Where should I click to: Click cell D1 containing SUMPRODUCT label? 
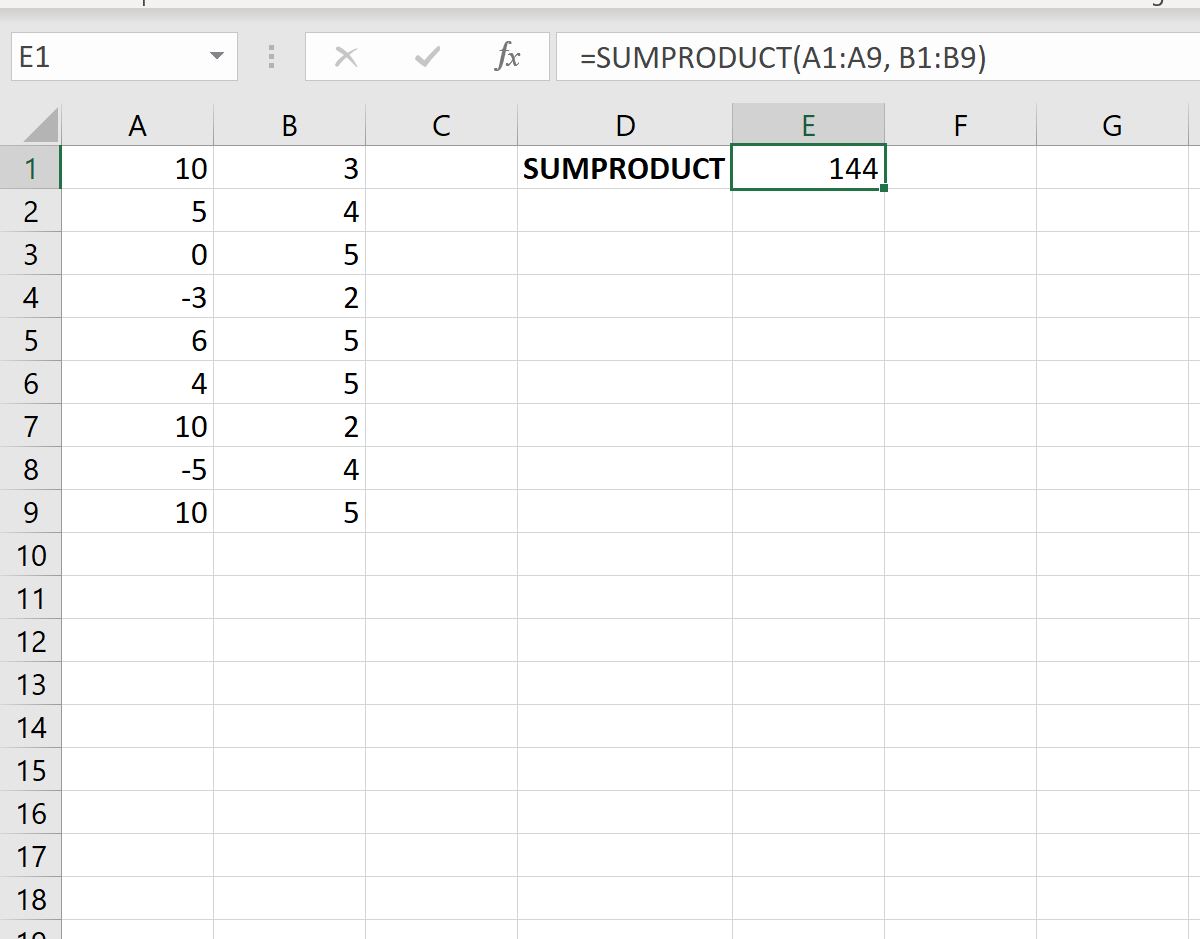click(x=624, y=168)
